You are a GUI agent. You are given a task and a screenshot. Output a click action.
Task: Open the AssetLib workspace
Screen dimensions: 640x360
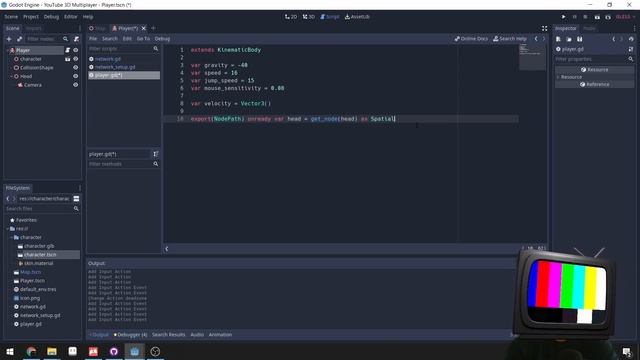[x=357, y=17]
